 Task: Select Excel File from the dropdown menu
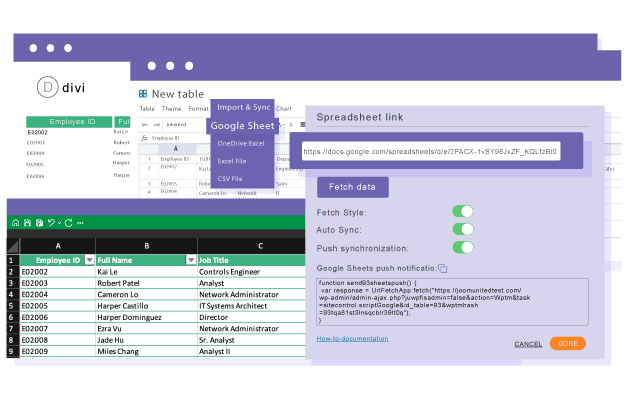point(232,161)
